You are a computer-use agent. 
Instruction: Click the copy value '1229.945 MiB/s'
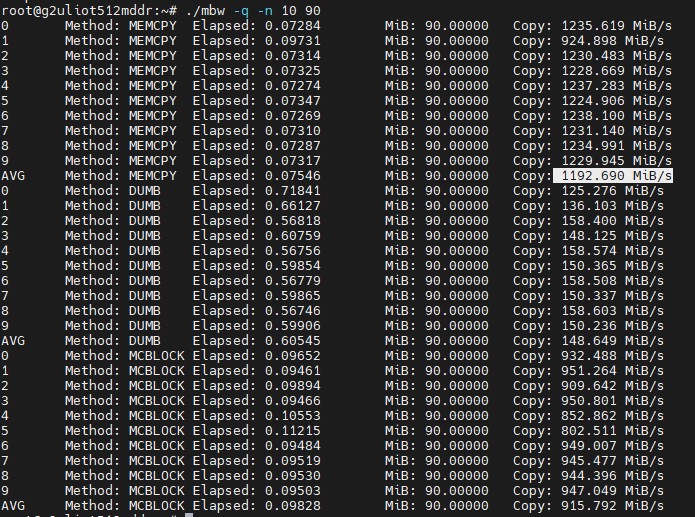tap(617, 161)
